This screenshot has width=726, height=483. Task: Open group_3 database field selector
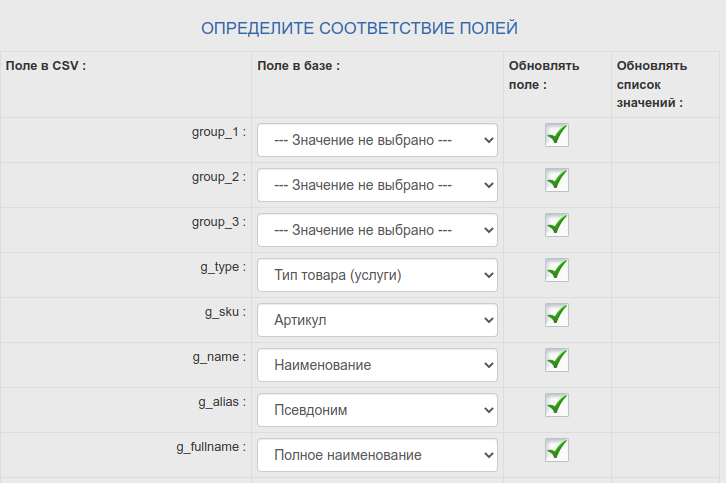[377, 230]
